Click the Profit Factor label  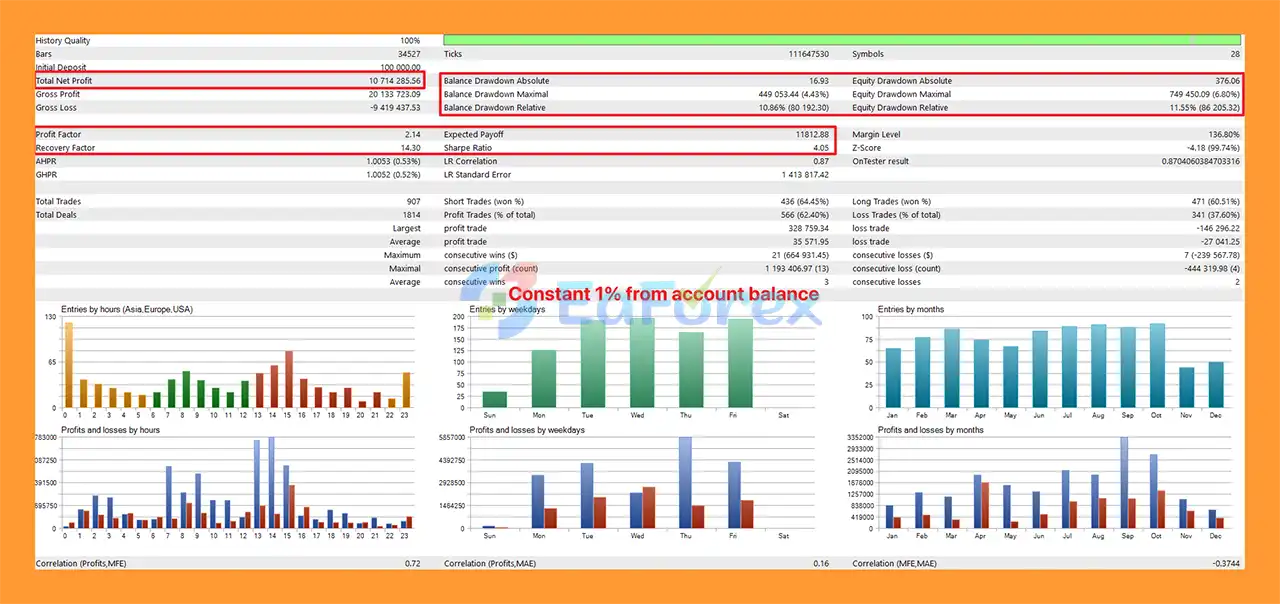[59, 134]
